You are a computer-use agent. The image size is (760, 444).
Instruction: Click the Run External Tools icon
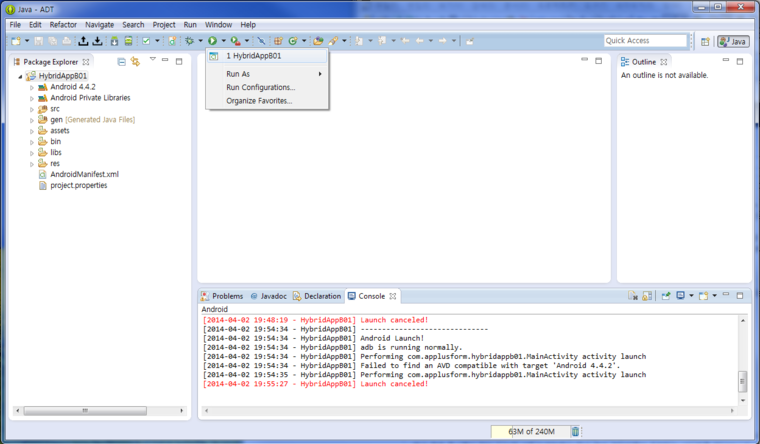[235, 41]
